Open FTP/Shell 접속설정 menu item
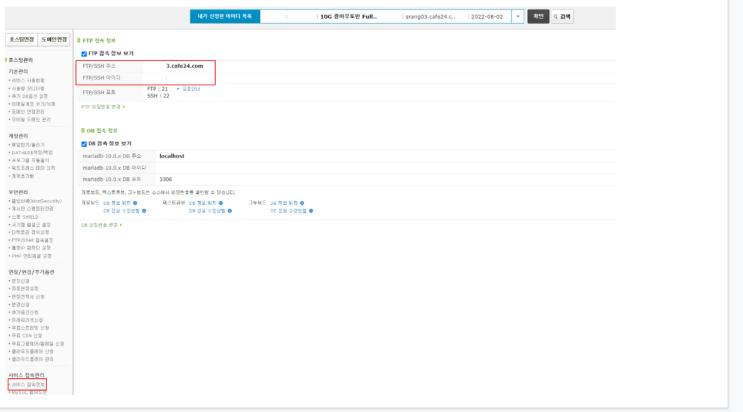Image resolution: width=743 pixels, height=412 pixels. [x=32, y=240]
